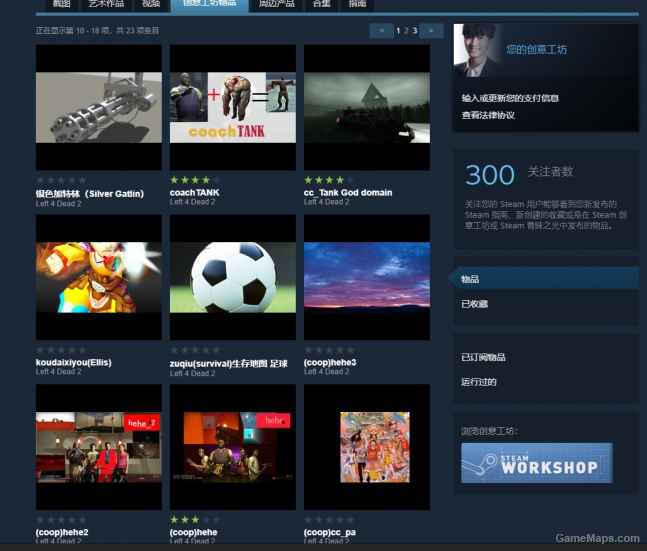The width and height of the screenshot is (647, 551).
Task: Click the empty star rating of Silver Gatlin
Action: (x=61, y=180)
